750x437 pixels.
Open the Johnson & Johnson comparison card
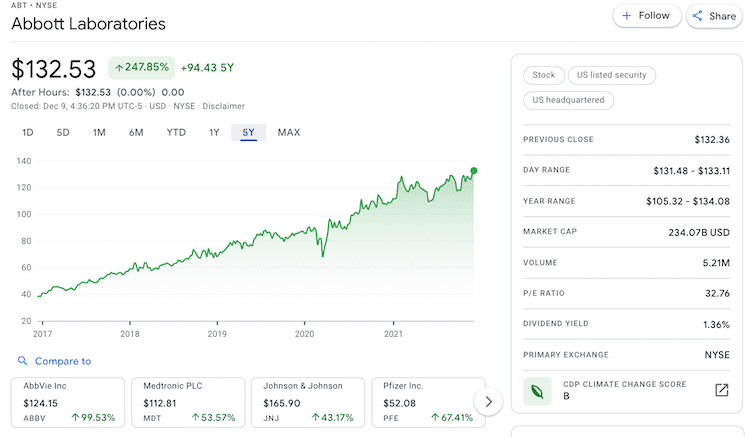(308, 402)
